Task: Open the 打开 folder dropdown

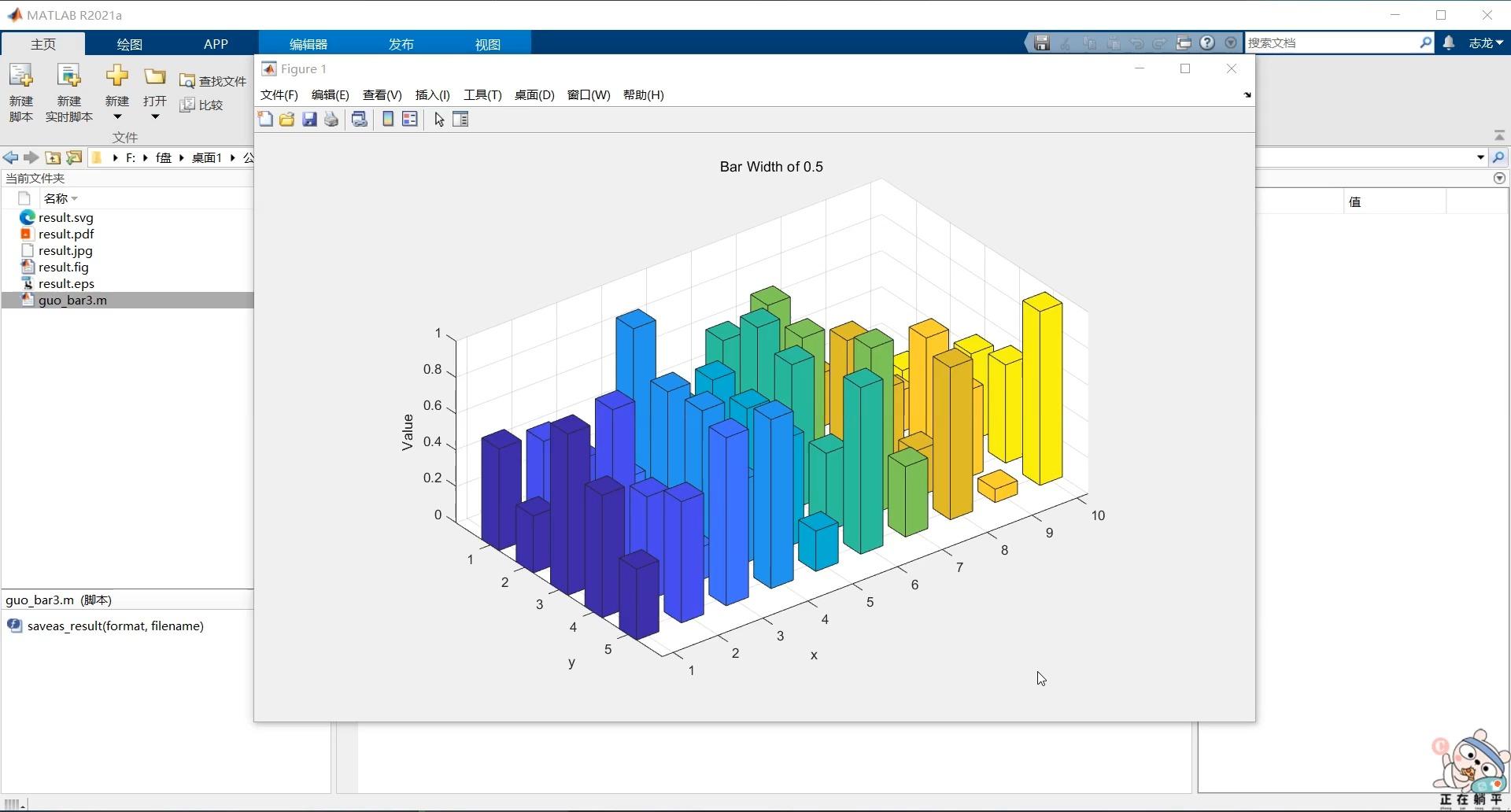Action: click(155, 93)
